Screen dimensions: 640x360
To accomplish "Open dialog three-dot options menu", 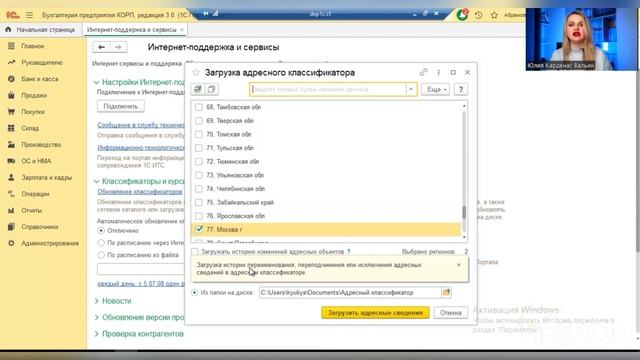I will coord(438,72).
